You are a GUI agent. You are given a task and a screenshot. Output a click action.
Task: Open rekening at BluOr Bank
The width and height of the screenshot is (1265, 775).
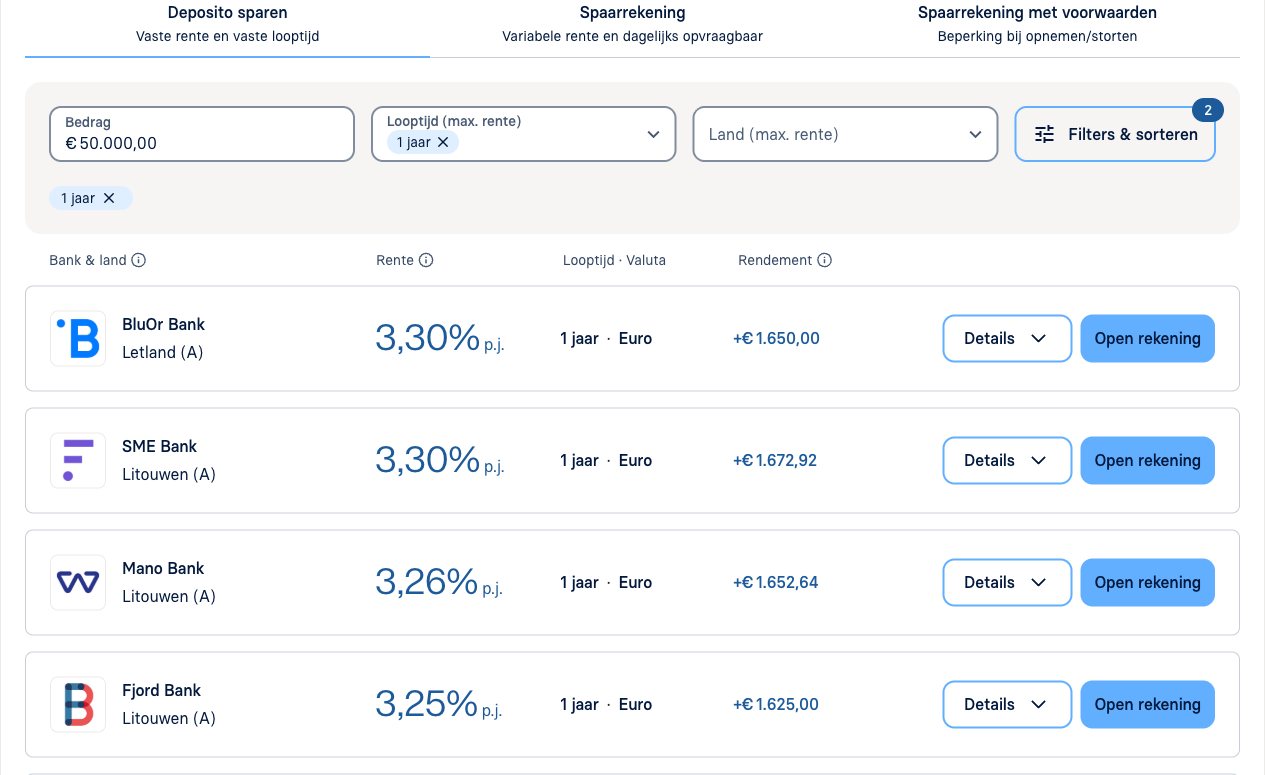[1148, 338]
